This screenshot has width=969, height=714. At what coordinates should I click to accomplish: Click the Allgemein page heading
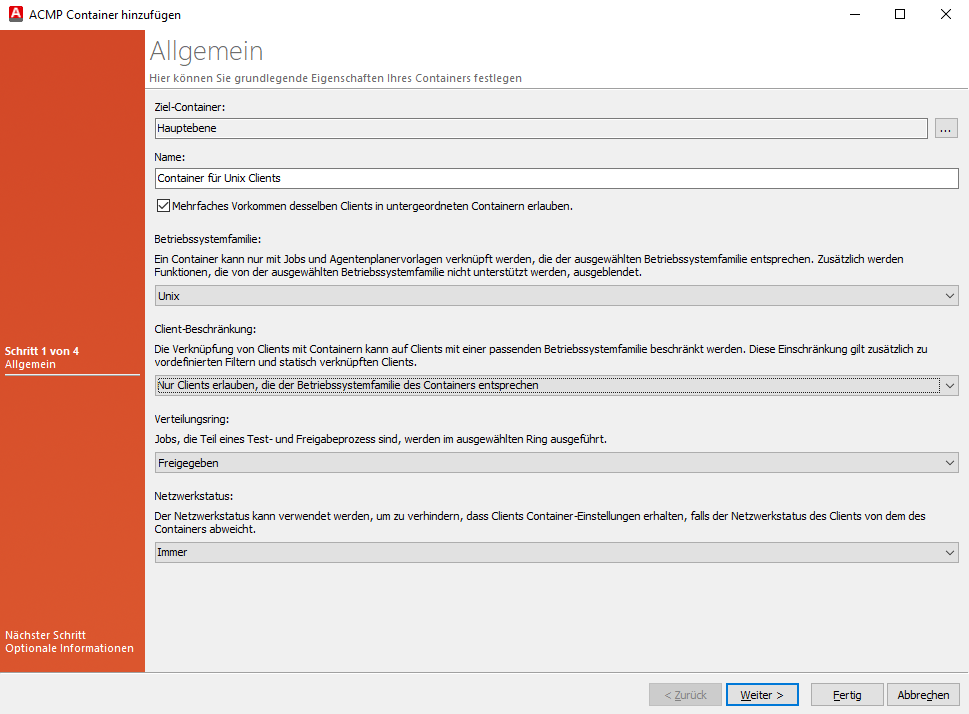point(206,51)
